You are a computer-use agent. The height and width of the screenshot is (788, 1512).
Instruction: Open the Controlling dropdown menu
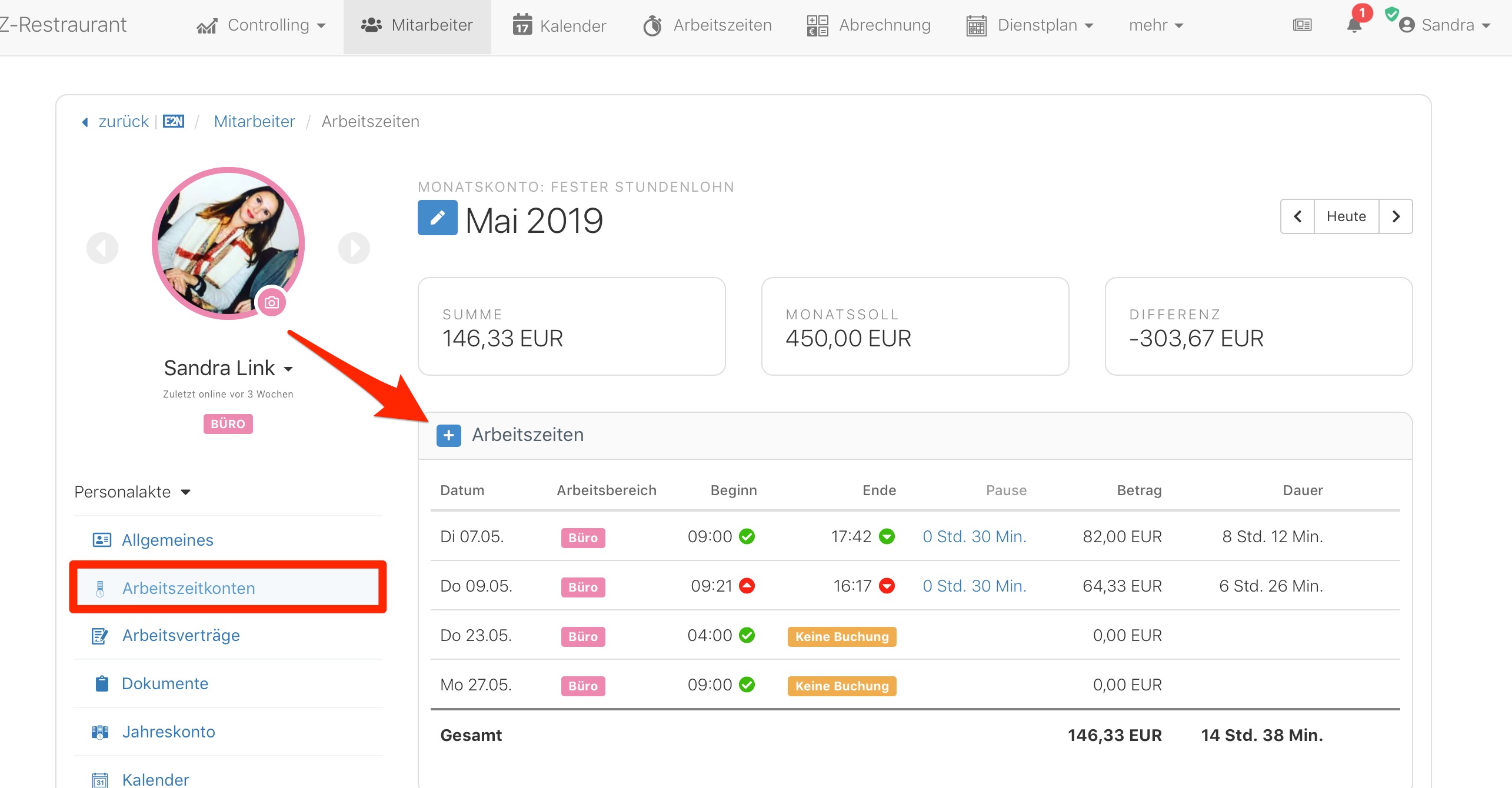(261, 25)
